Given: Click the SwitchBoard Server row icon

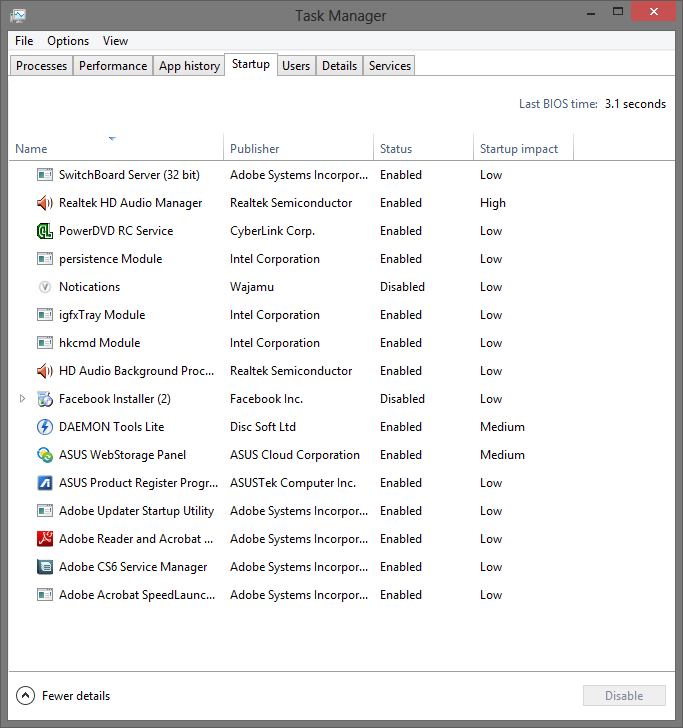Looking at the screenshot, I should click(x=45, y=175).
